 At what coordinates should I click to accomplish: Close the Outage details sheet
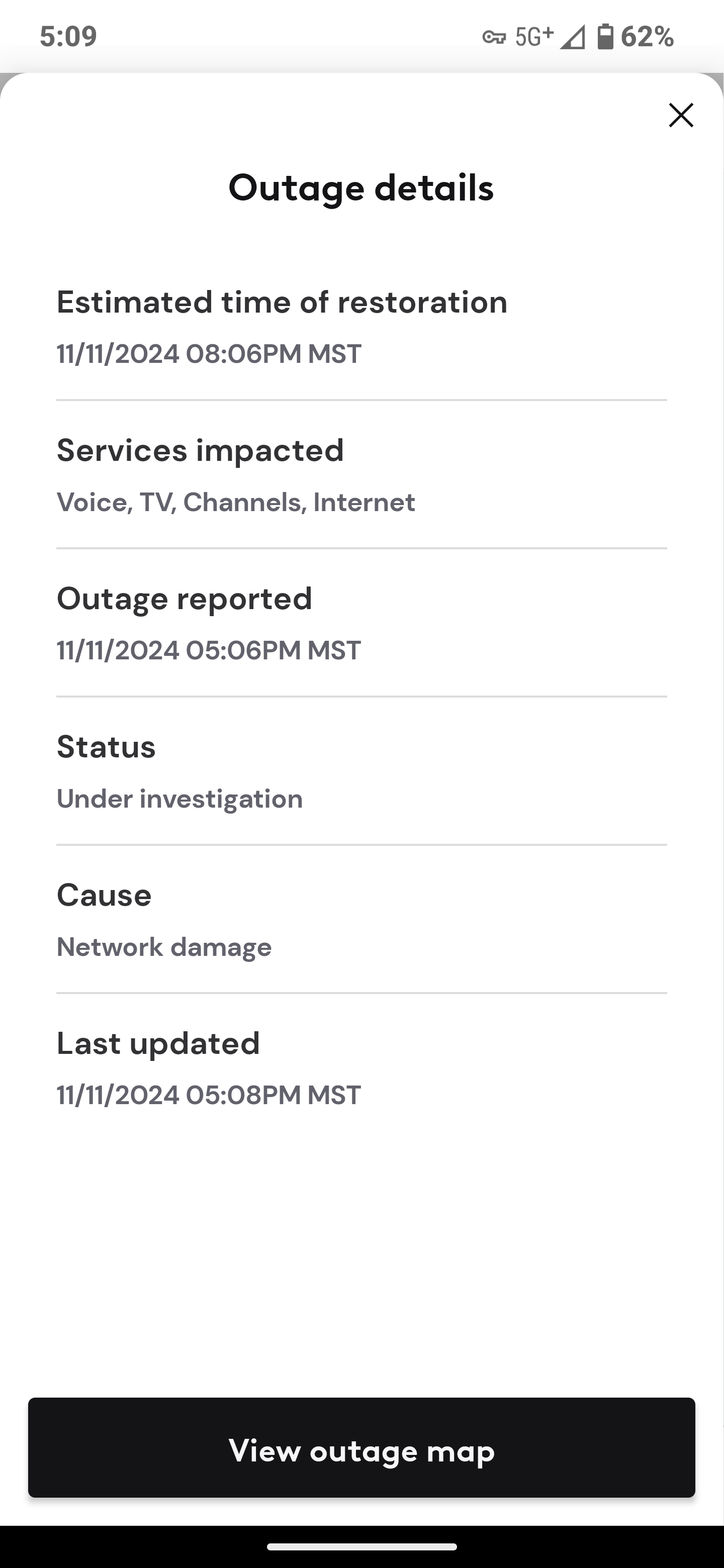[681, 115]
